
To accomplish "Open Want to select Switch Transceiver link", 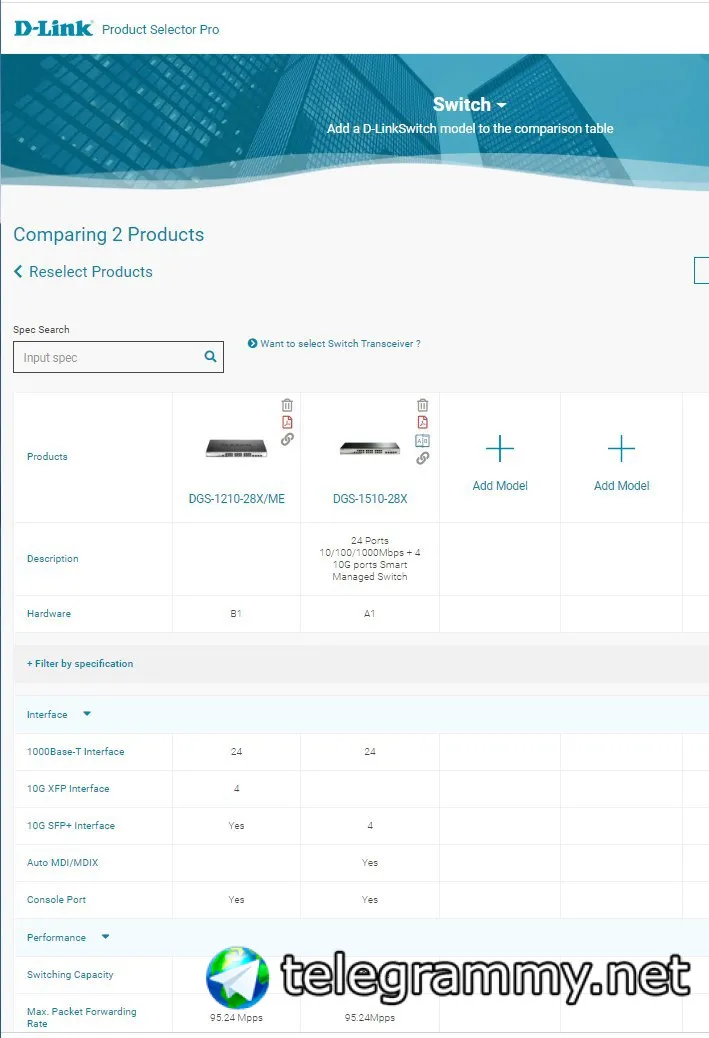I will click(x=340, y=344).
